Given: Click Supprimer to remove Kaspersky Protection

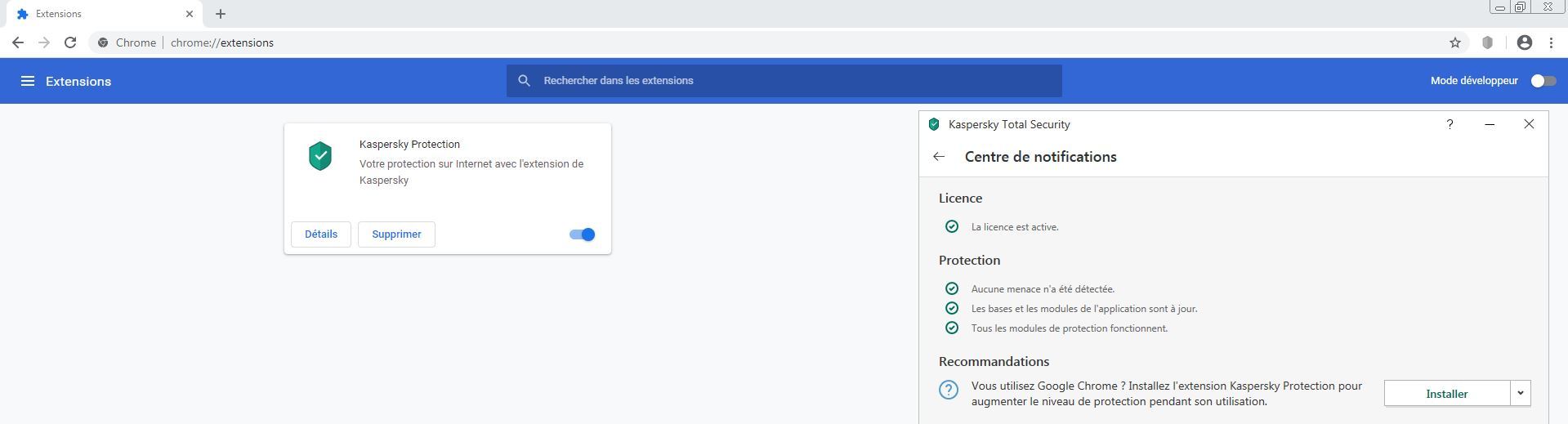Looking at the screenshot, I should tap(396, 234).
